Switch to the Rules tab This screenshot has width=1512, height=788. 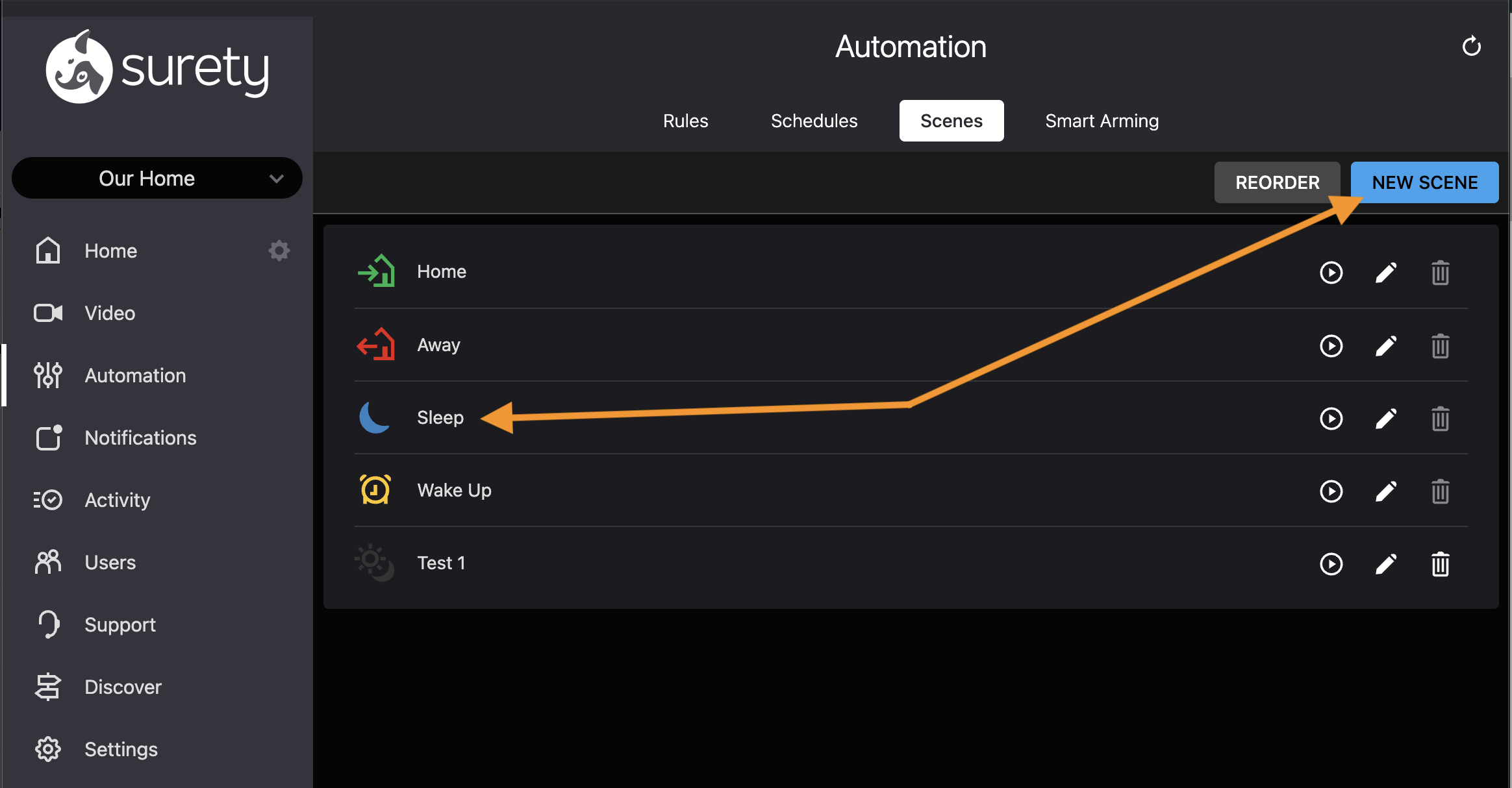685,121
